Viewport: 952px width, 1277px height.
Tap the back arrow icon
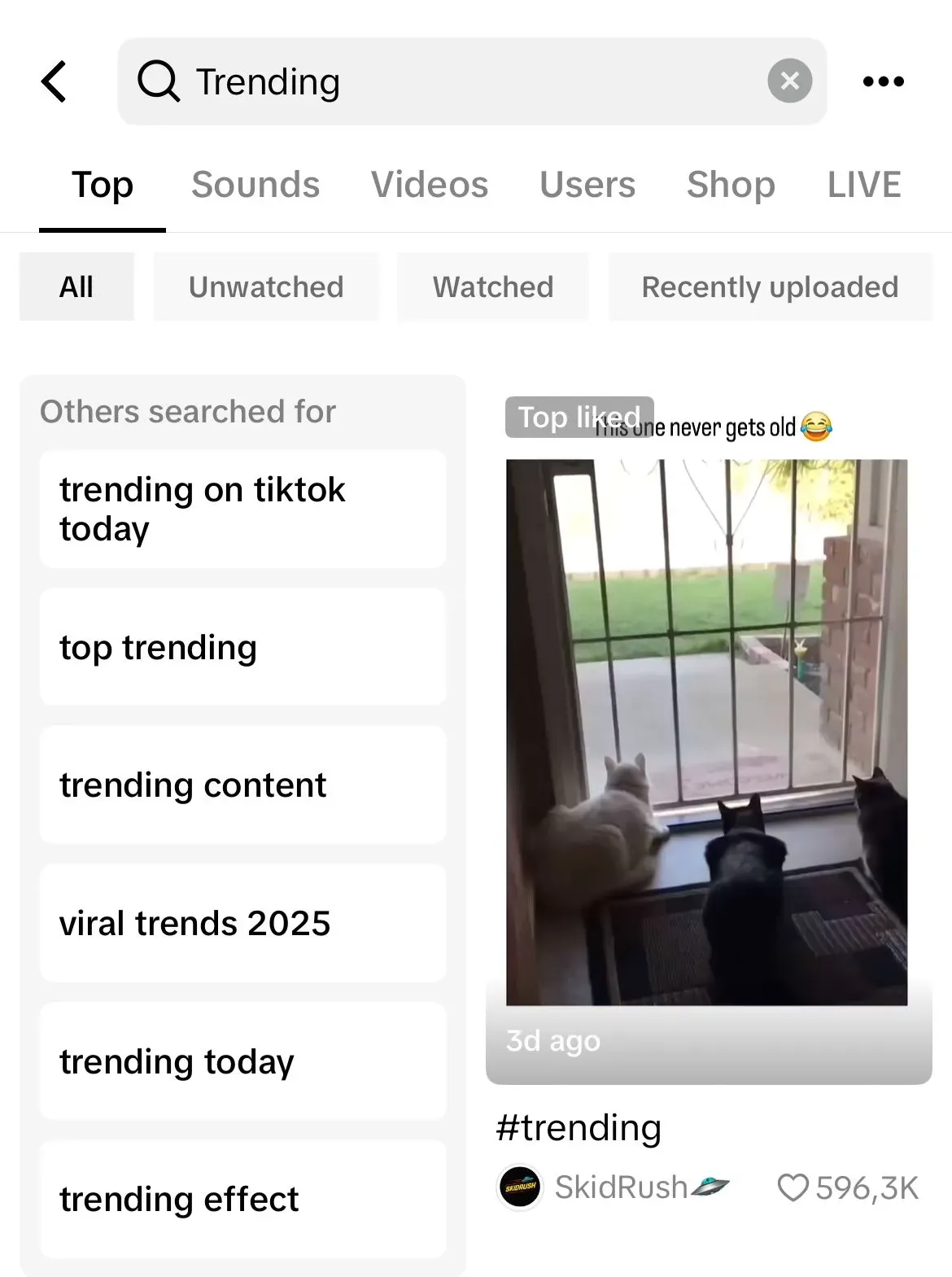click(x=55, y=81)
